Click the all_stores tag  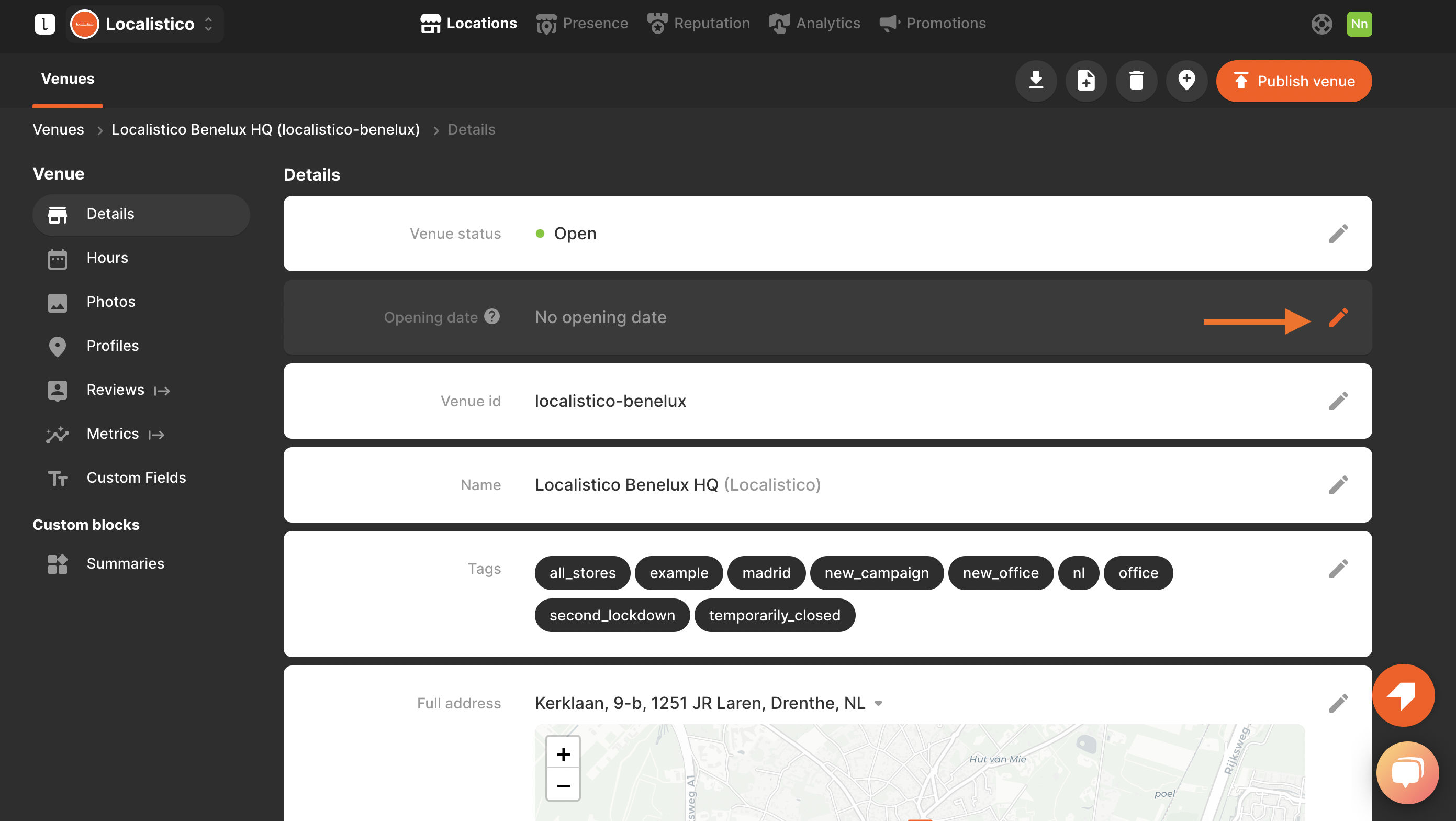coord(582,573)
